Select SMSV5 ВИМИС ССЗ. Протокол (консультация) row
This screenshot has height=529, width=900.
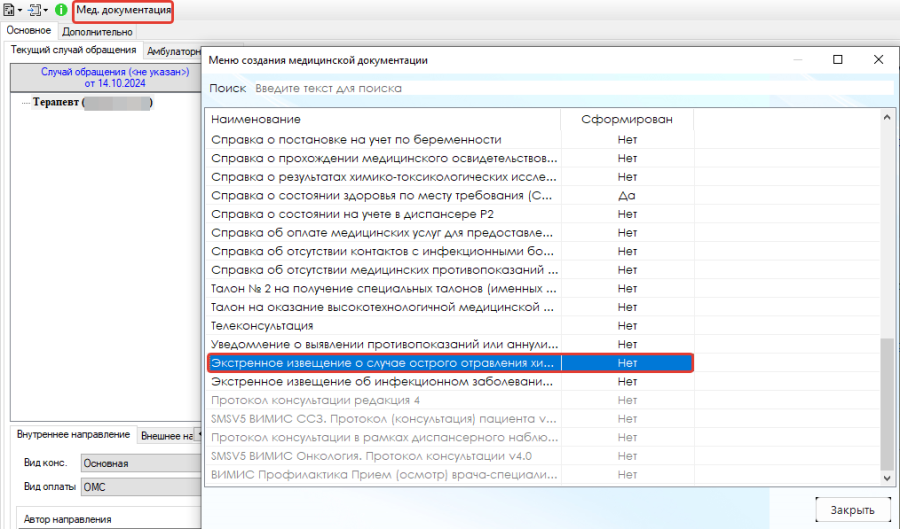[x=450, y=419]
